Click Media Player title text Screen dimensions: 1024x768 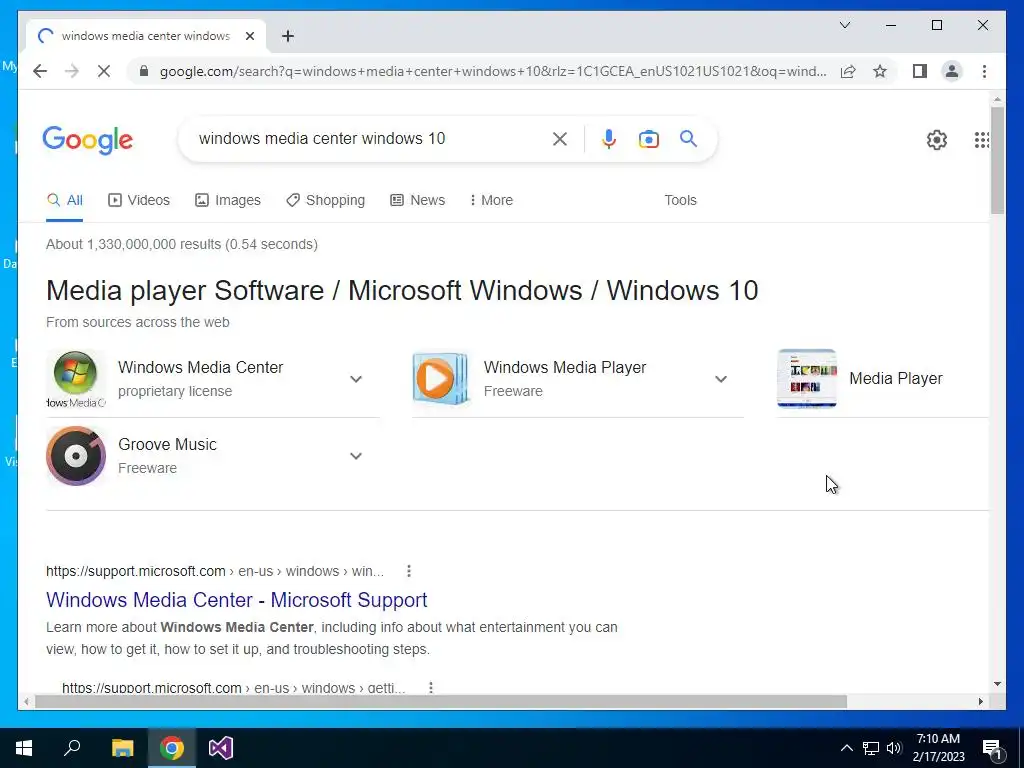(x=896, y=378)
